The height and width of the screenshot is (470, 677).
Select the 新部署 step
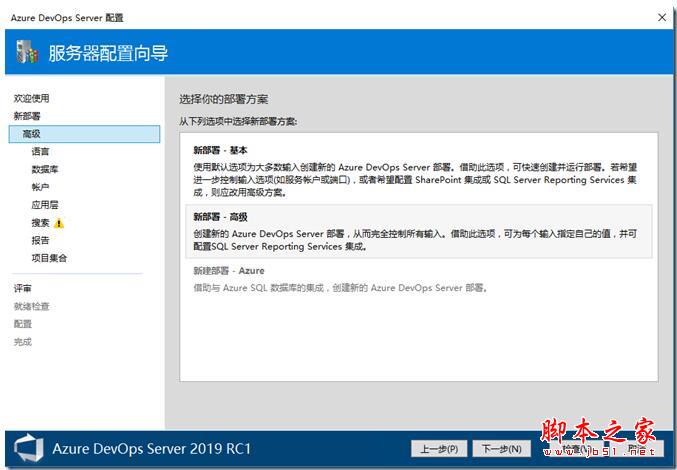(x=27, y=116)
